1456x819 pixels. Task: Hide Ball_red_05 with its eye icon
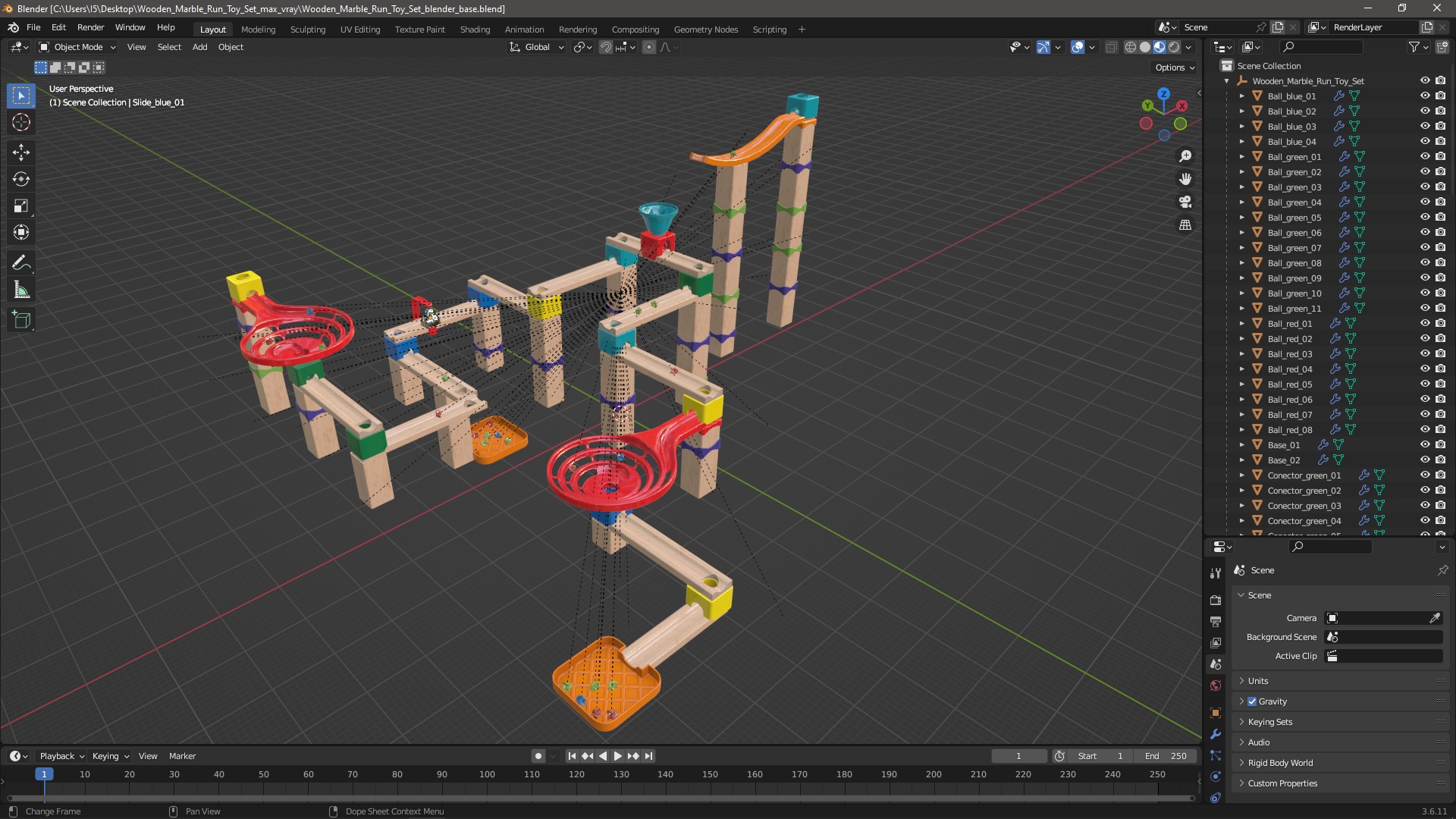click(1425, 384)
